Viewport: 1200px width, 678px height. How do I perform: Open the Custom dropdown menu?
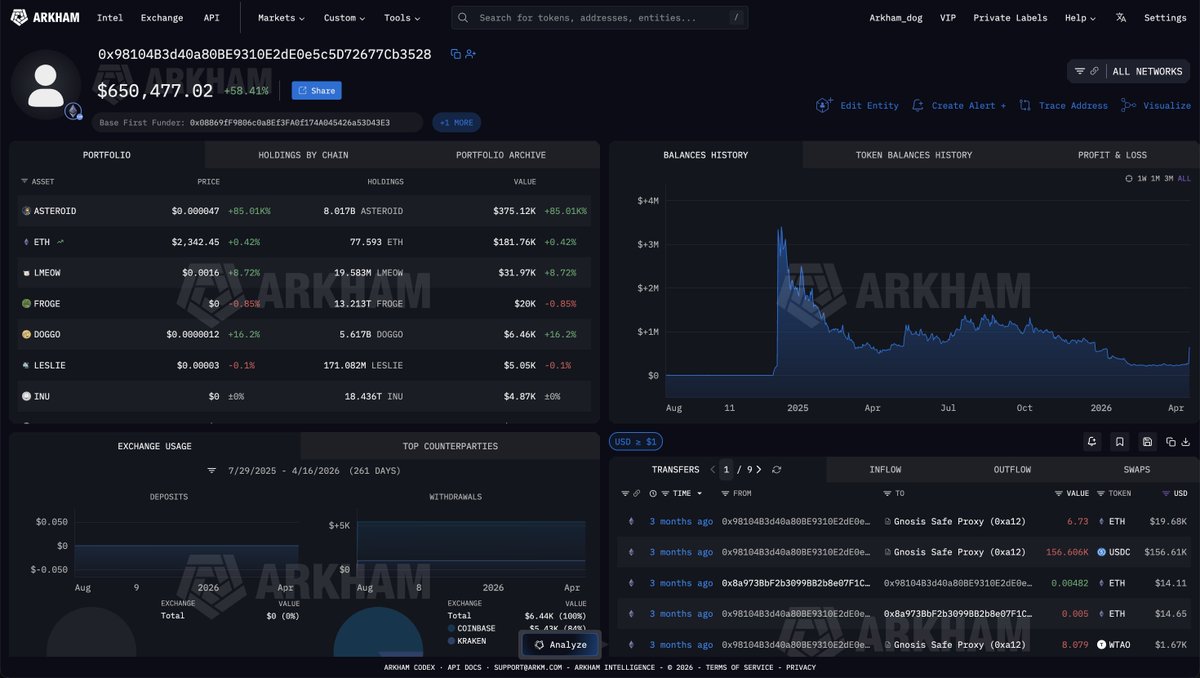[344, 18]
